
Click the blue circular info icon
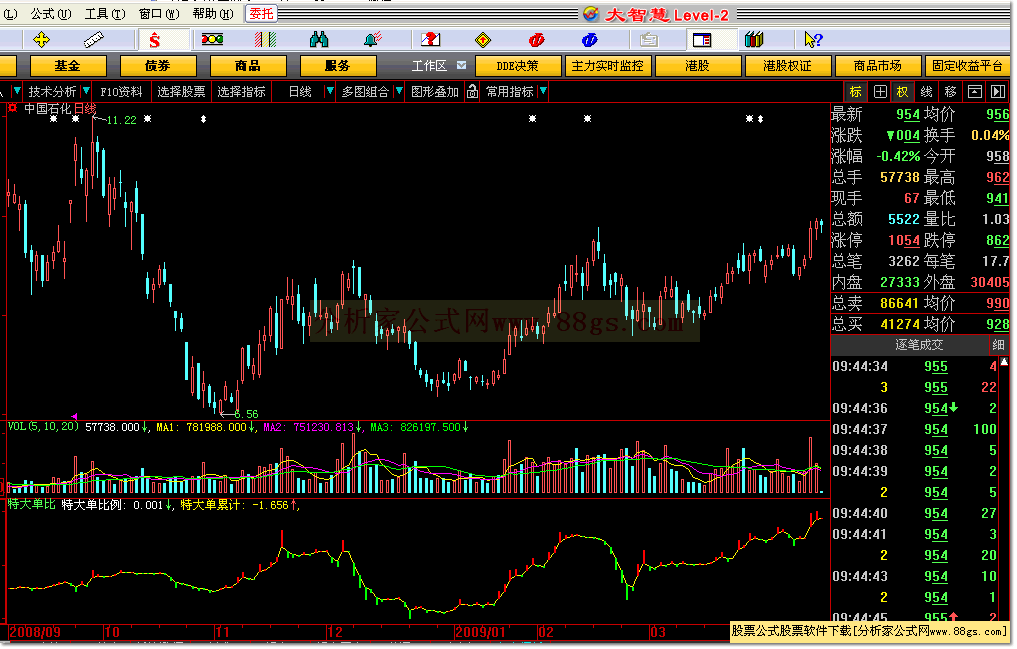[x=590, y=40]
